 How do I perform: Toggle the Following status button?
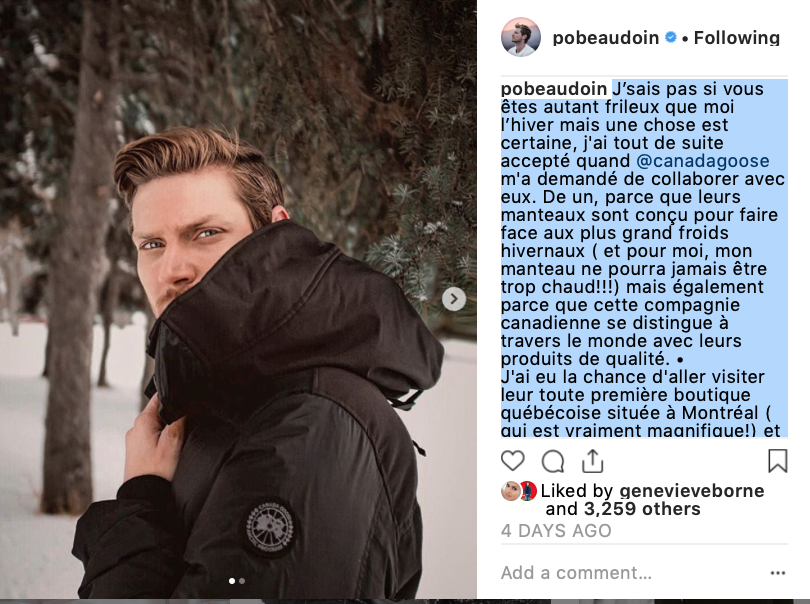(x=736, y=38)
